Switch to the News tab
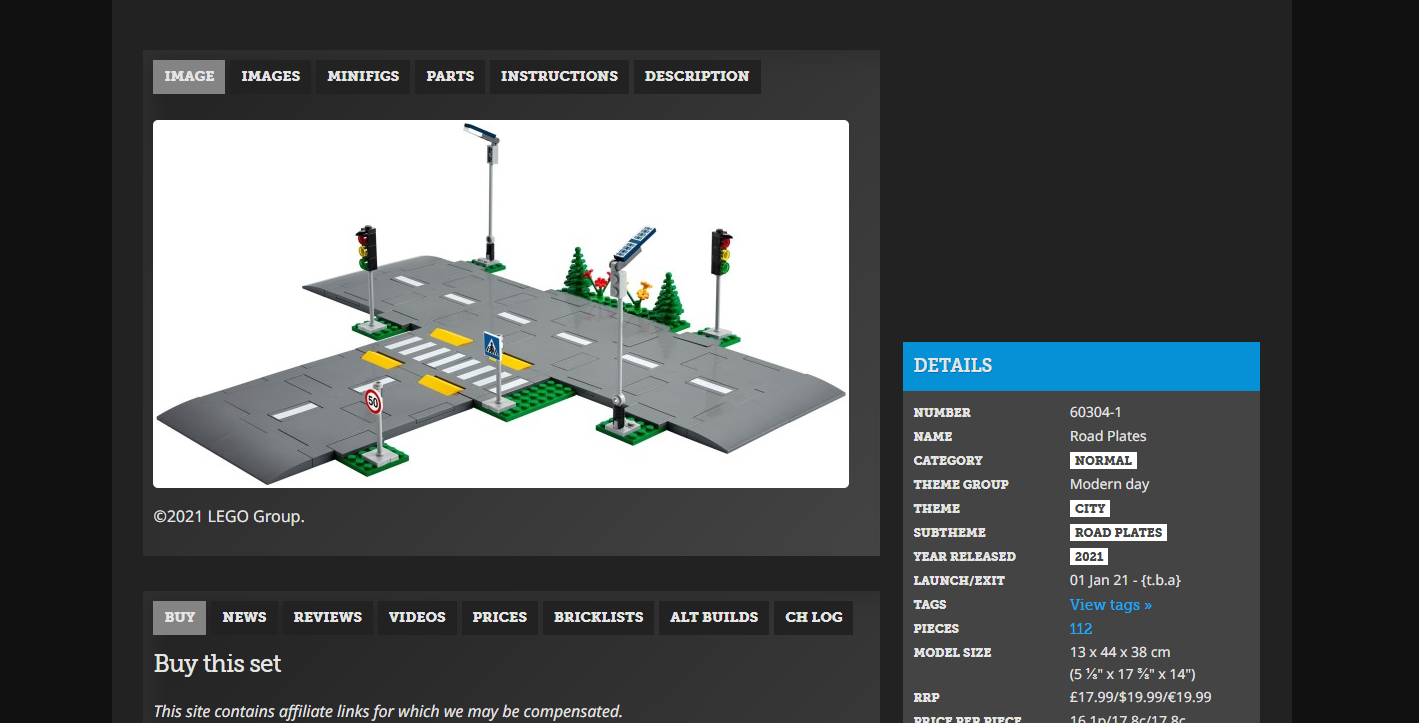Screen dimensions: 1419x723 tap(244, 618)
